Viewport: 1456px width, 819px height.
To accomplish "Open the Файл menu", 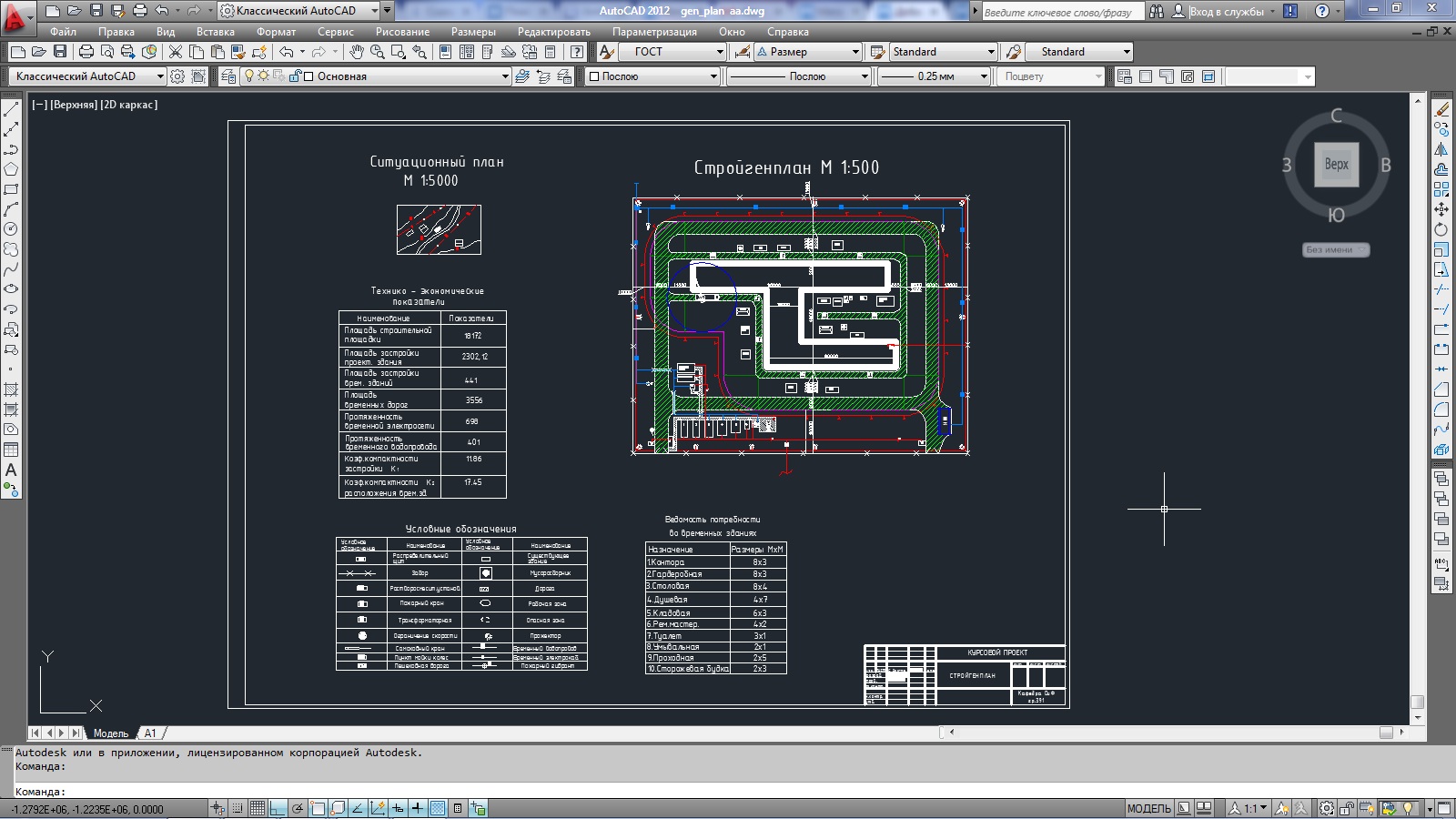I will [x=63, y=31].
